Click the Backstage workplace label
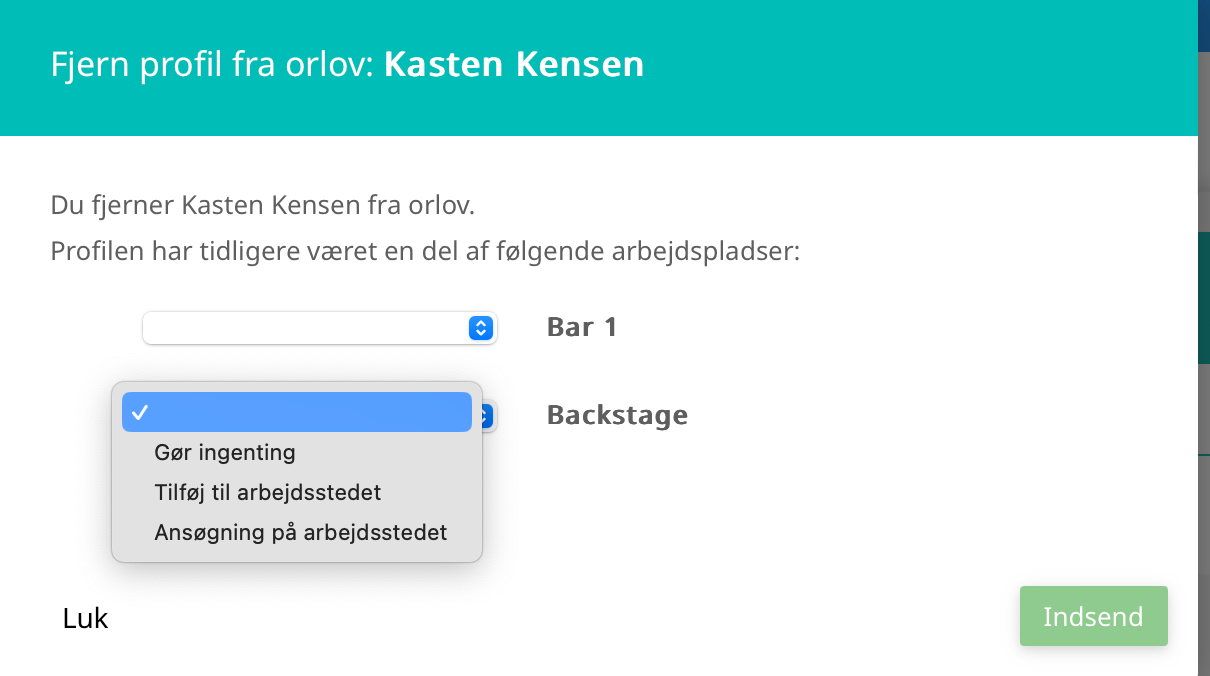 coord(617,415)
